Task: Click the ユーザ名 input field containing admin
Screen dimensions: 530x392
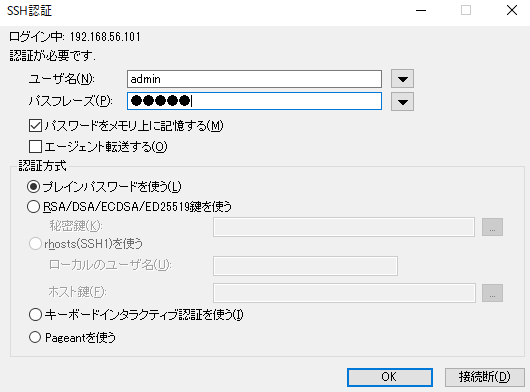Action: pos(254,79)
